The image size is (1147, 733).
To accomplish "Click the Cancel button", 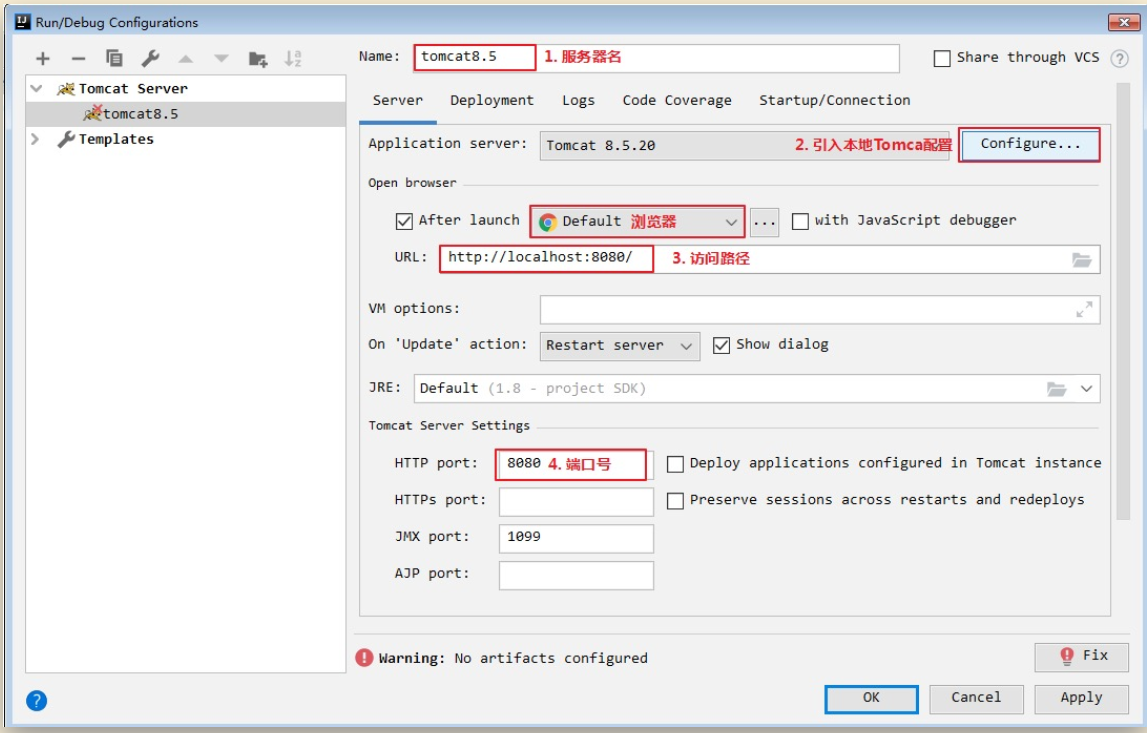I will 976,698.
